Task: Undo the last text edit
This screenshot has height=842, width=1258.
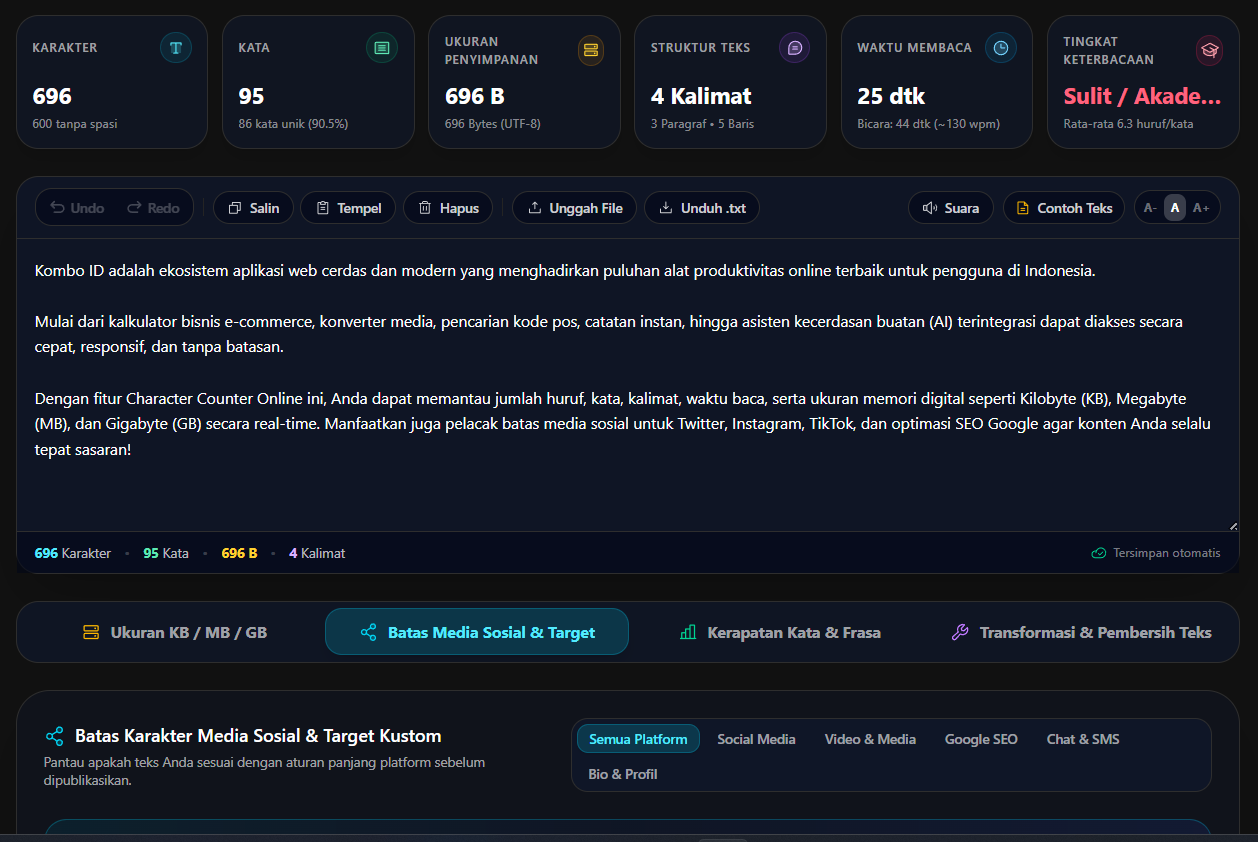Action: coord(78,208)
